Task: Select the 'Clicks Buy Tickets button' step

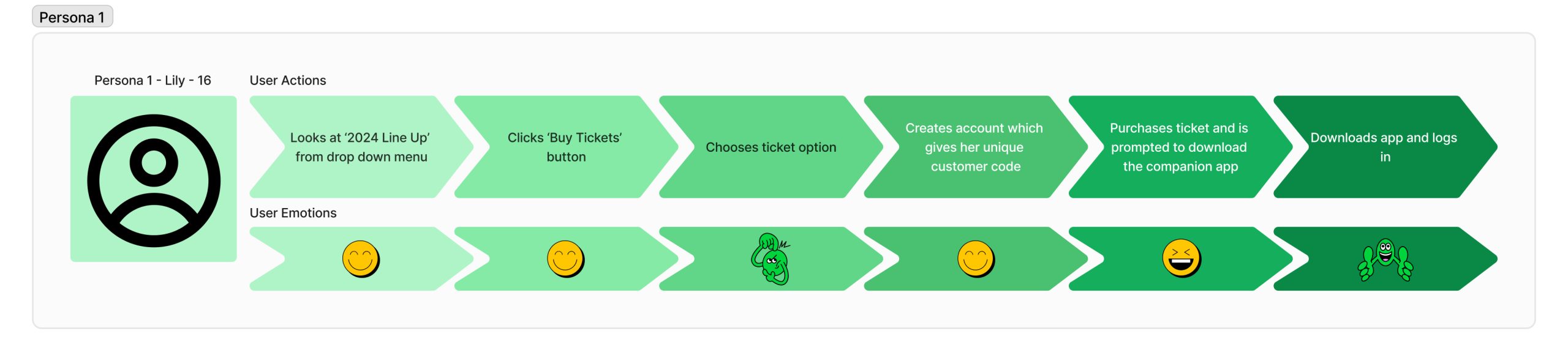Action: point(565,147)
